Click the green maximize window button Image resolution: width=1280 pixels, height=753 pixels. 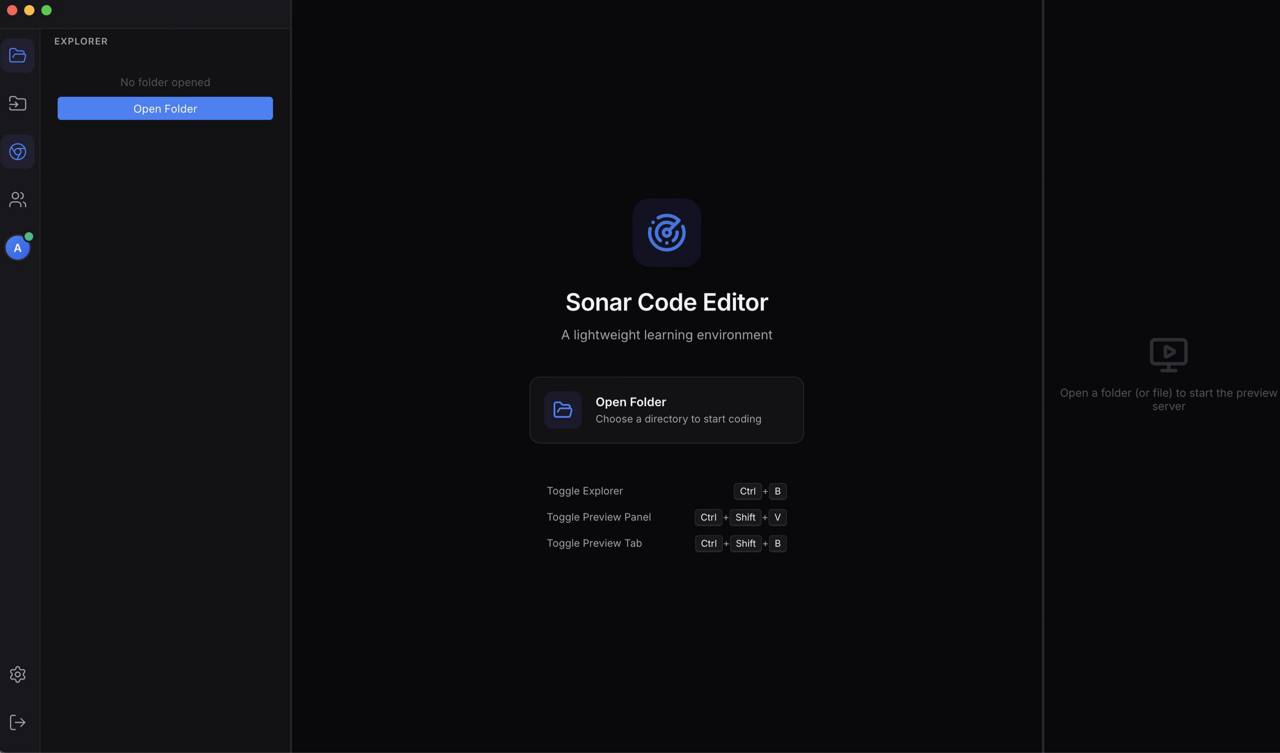[46, 10]
